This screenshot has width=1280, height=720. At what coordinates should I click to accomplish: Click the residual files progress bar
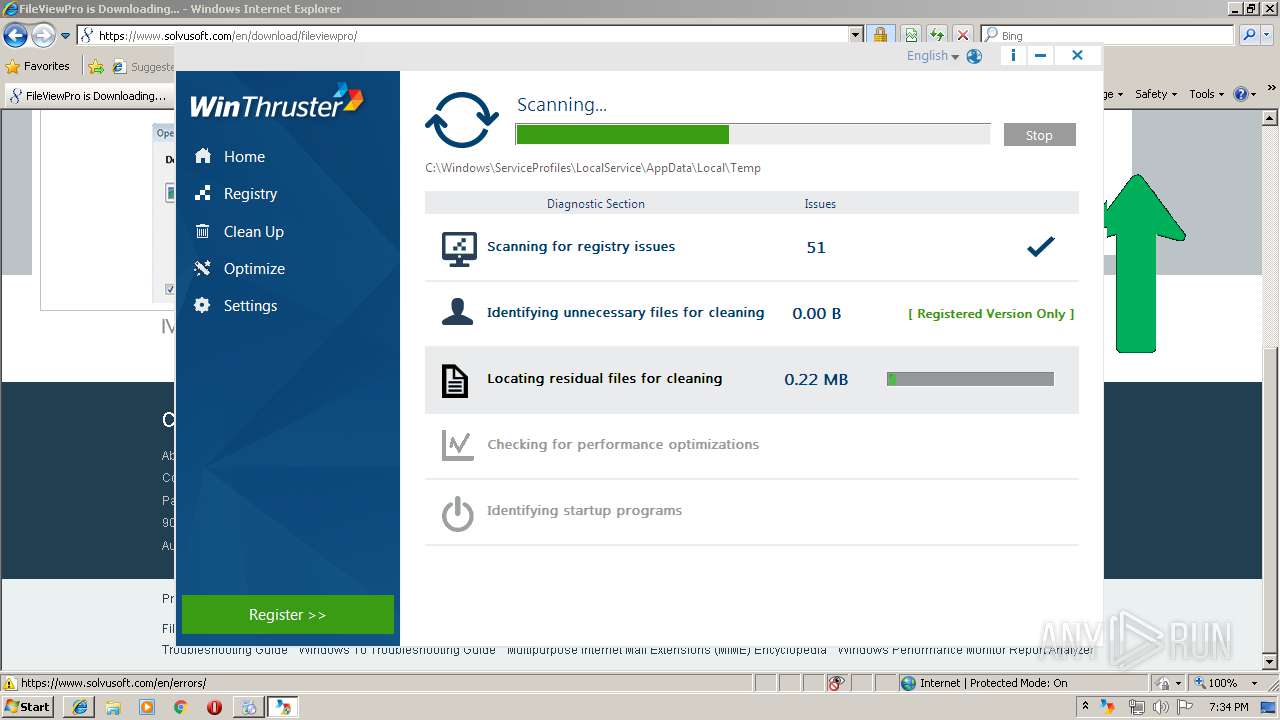[970, 379]
